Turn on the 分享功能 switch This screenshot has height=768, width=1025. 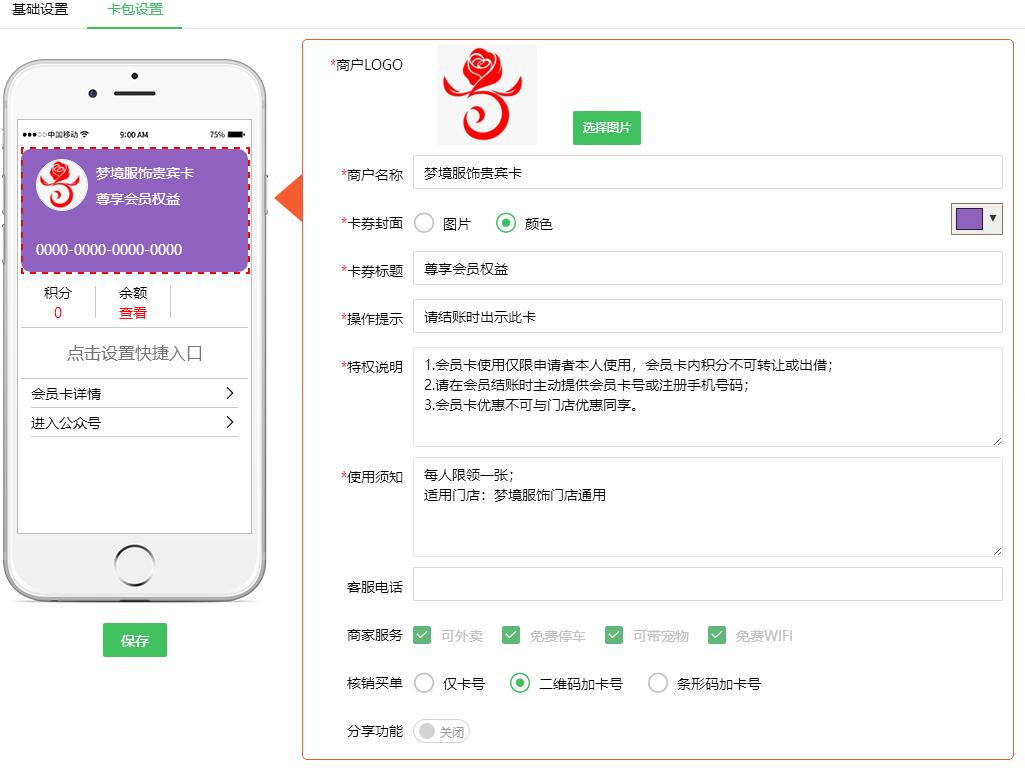[x=441, y=731]
